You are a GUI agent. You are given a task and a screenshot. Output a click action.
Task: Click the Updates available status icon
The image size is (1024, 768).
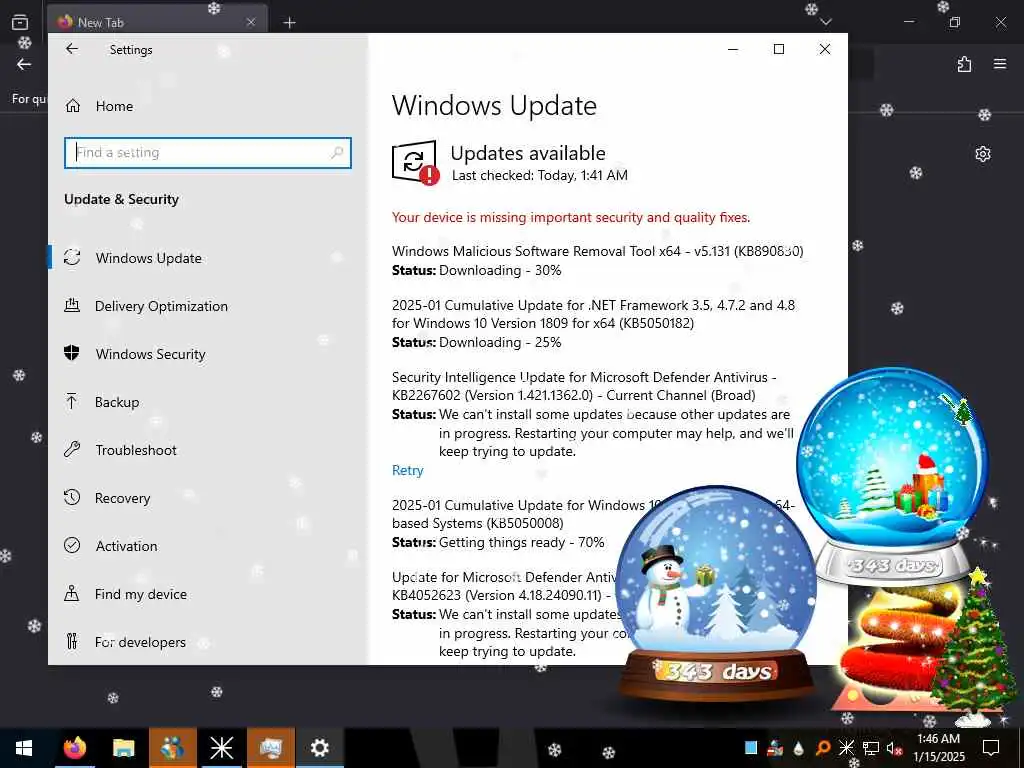click(x=415, y=163)
